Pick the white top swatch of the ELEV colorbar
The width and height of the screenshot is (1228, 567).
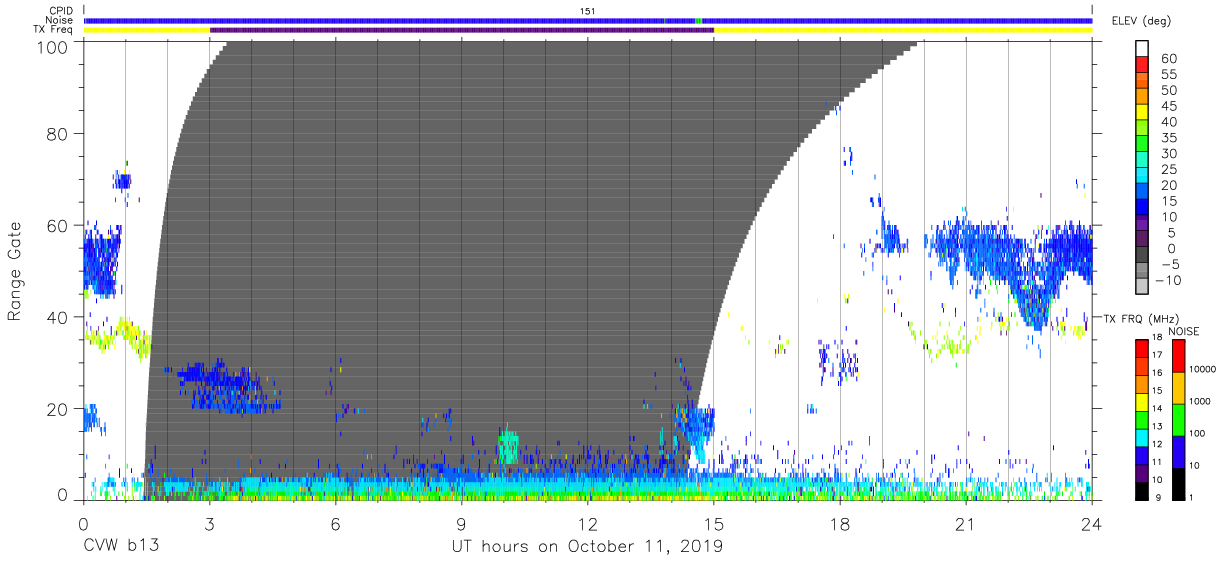[1142, 49]
